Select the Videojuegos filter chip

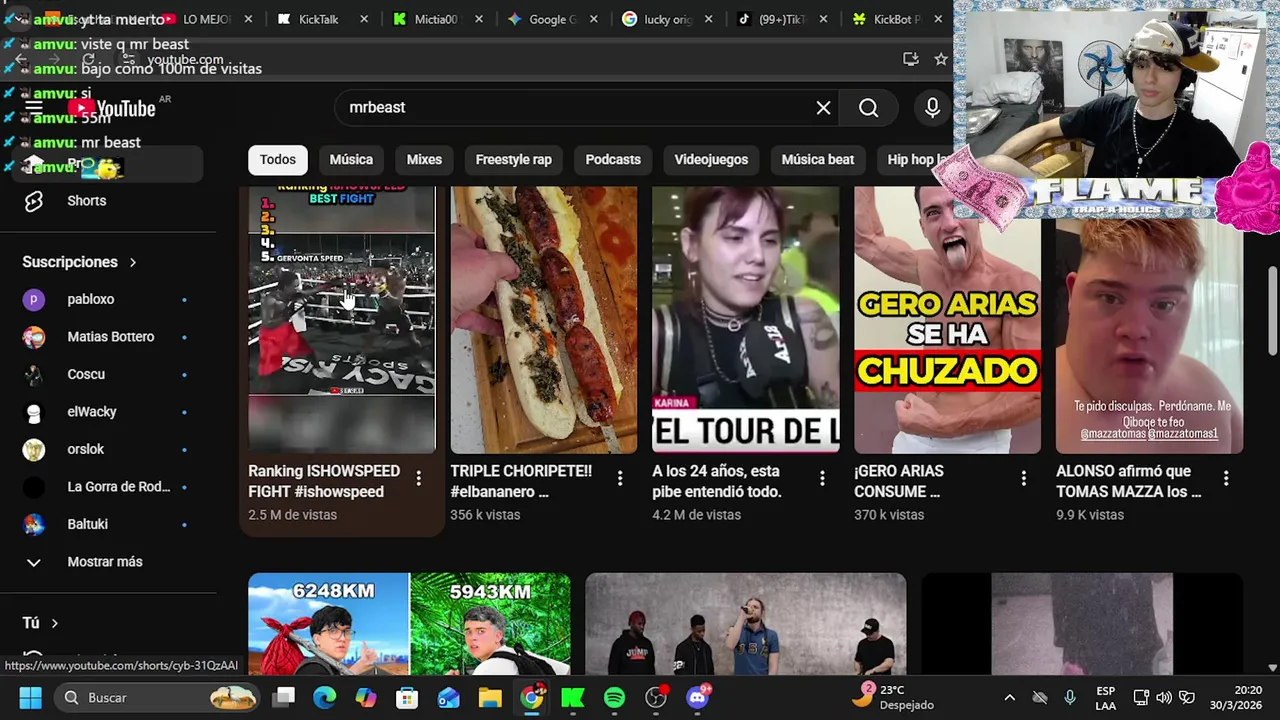click(x=711, y=160)
